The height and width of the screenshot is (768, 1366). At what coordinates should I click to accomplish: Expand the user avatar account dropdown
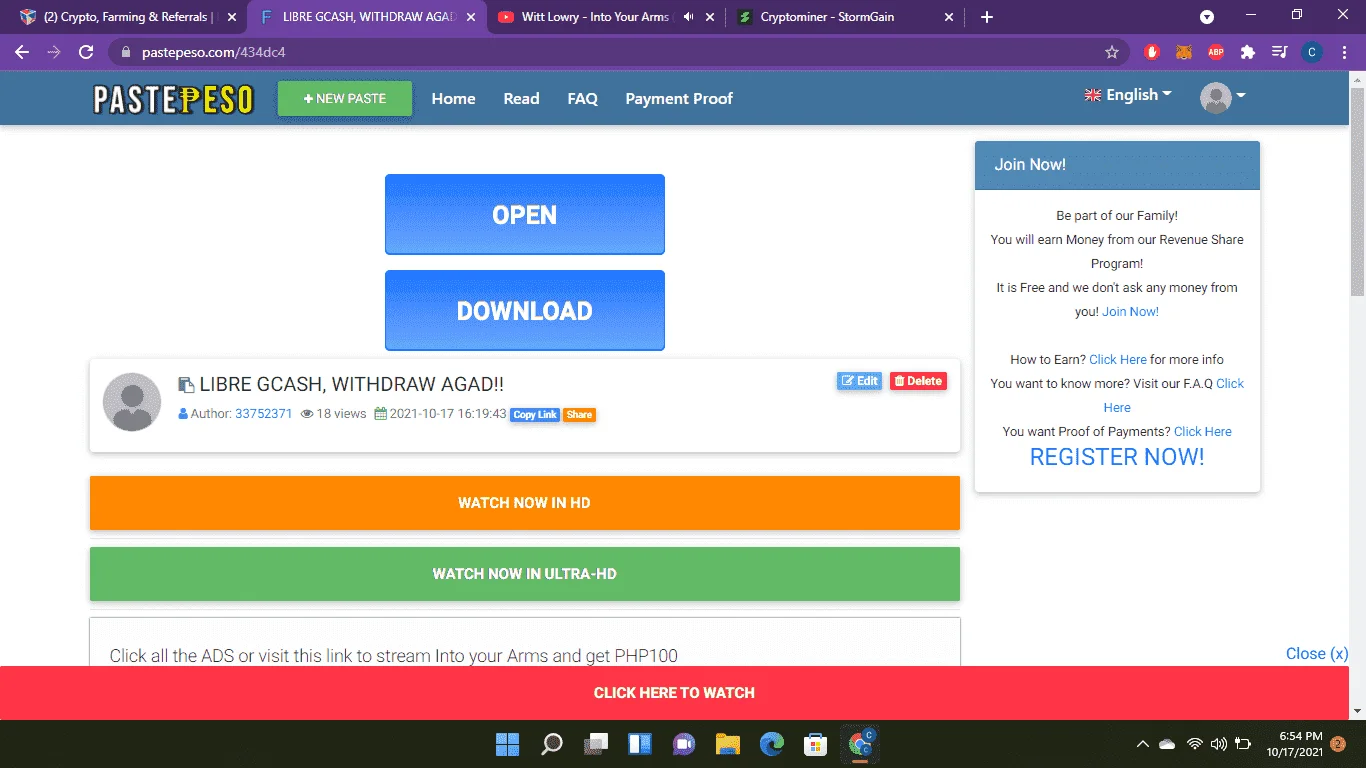pos(1222,97)
